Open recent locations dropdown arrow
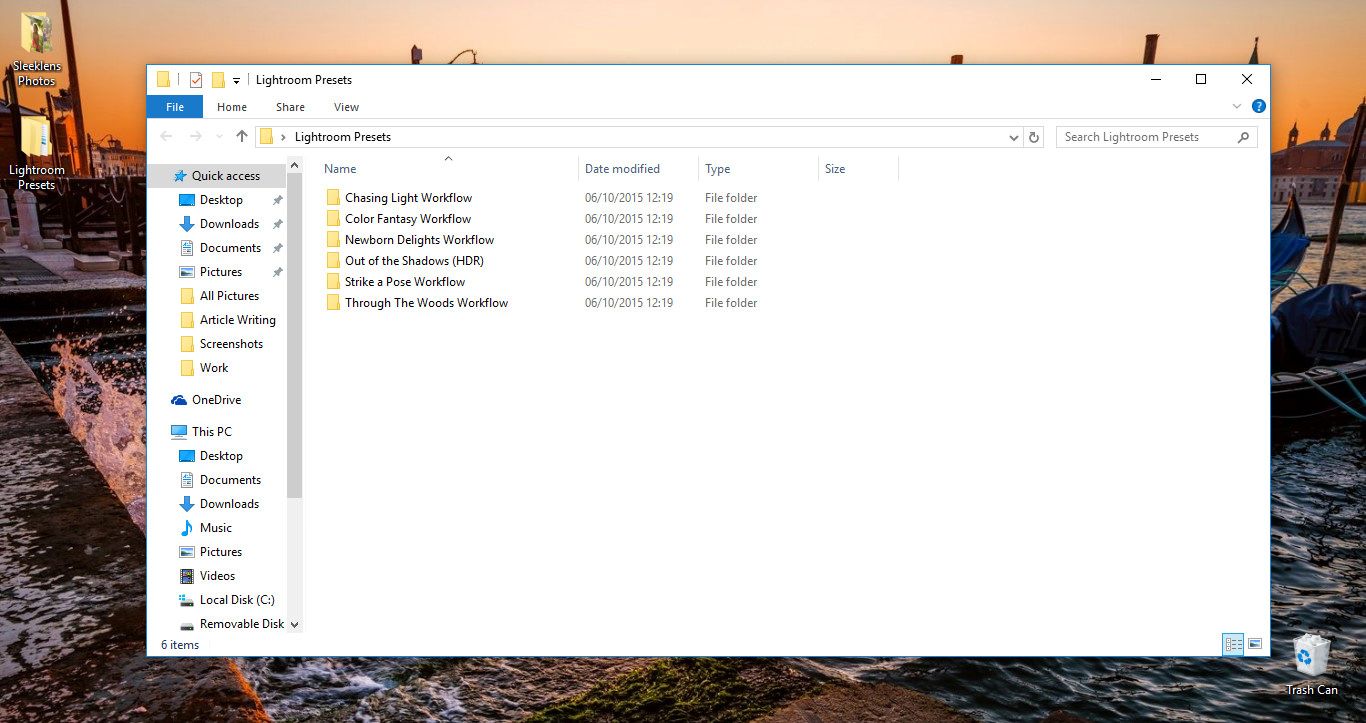Viewport: 1366px width, 723px height. point(219,137)
